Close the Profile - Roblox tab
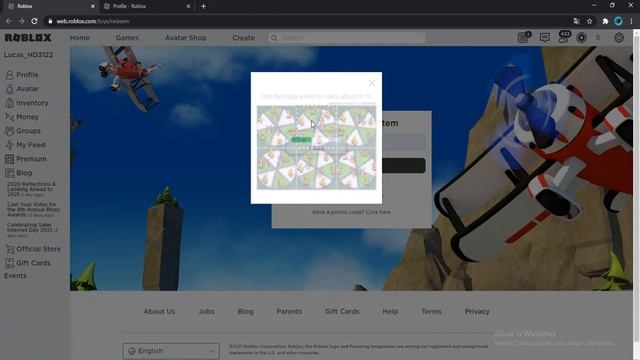Screen dimensions: 640x360 (x=188, y=6)
